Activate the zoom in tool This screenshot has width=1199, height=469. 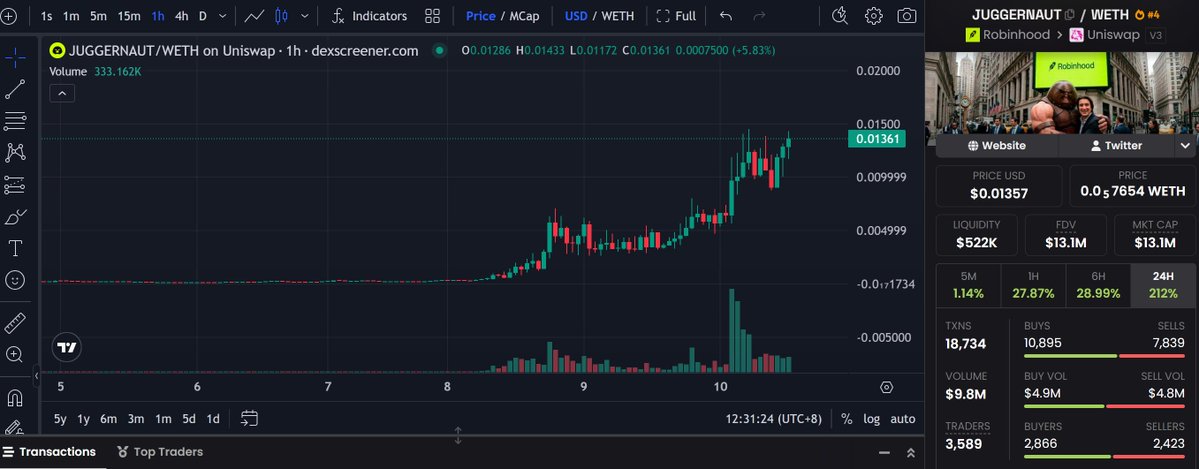(15, 354)
